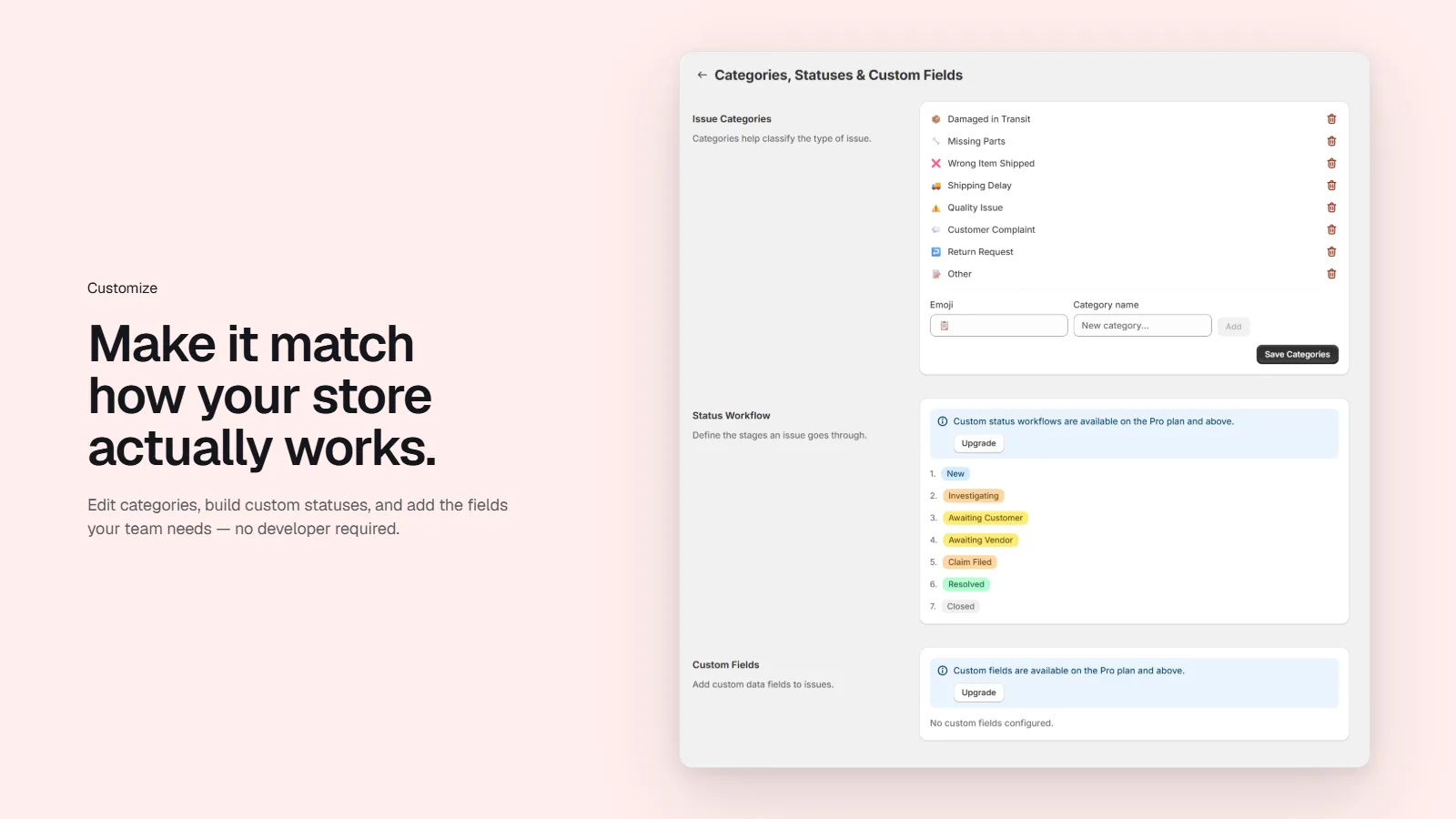Click the Custom Fields section heading
The image size is (1456, 819).
725,665
